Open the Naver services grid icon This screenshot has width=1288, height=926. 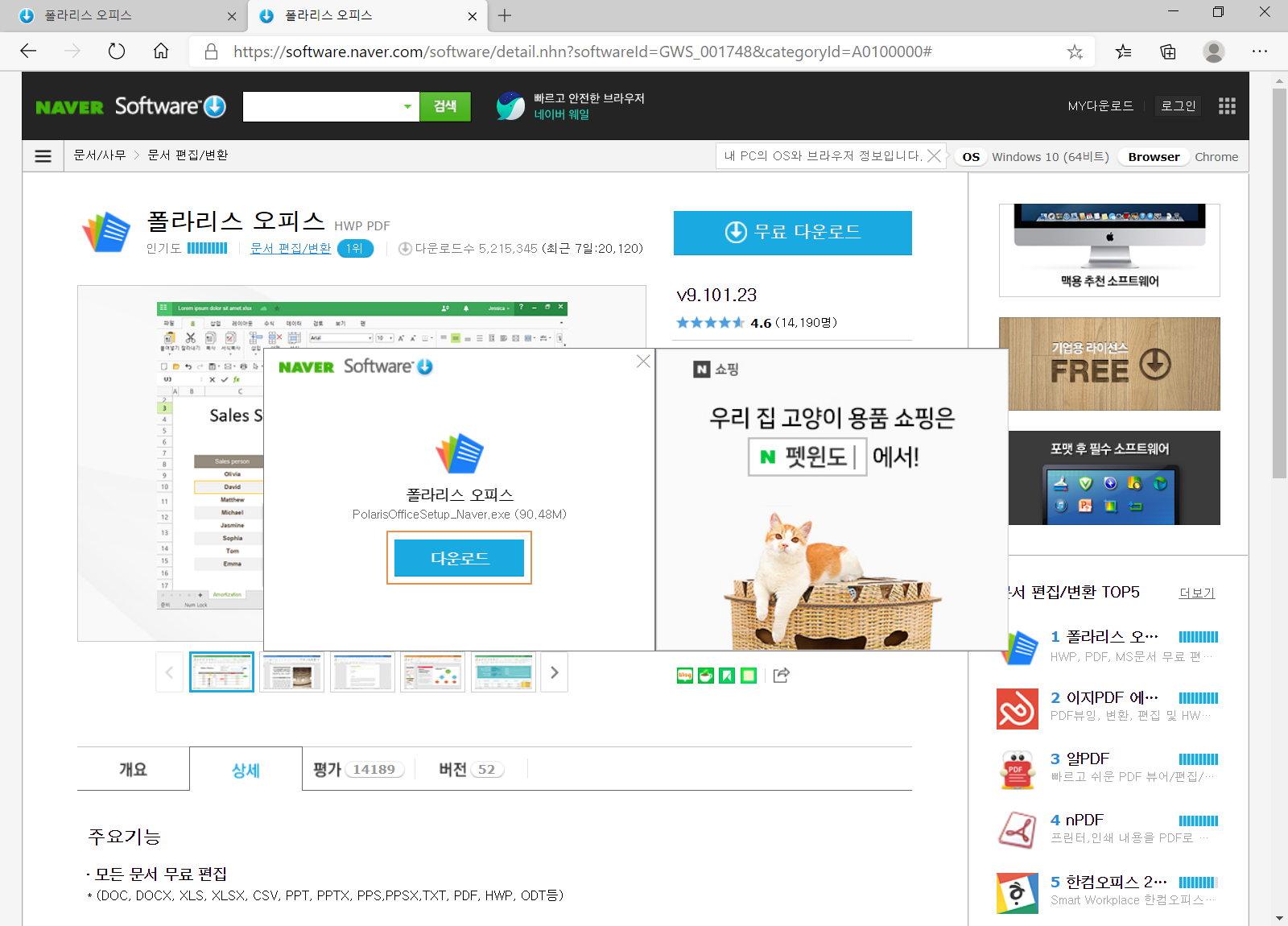pos(1227,105)
